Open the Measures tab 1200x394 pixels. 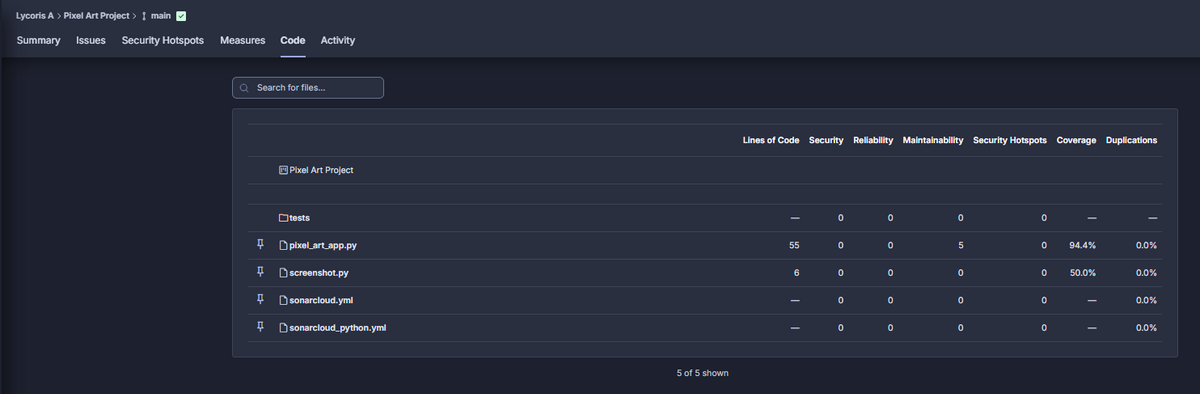[x=242, y=40]
